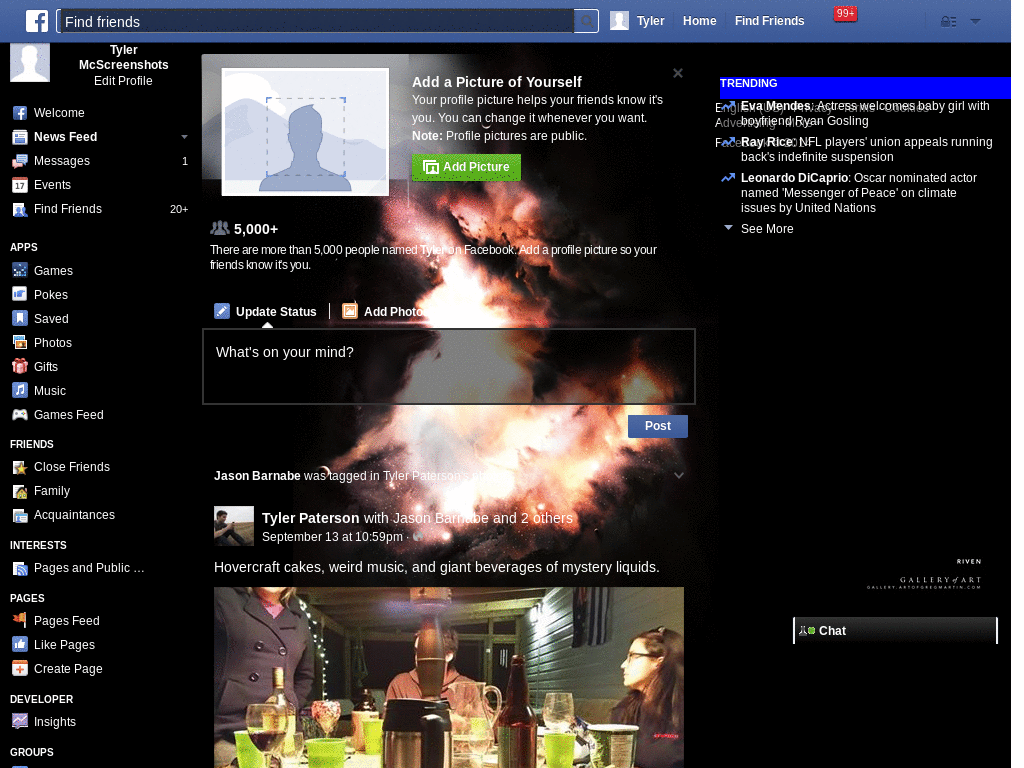
Task: Open the Edit Profile link
Action: tap(123, 81)
